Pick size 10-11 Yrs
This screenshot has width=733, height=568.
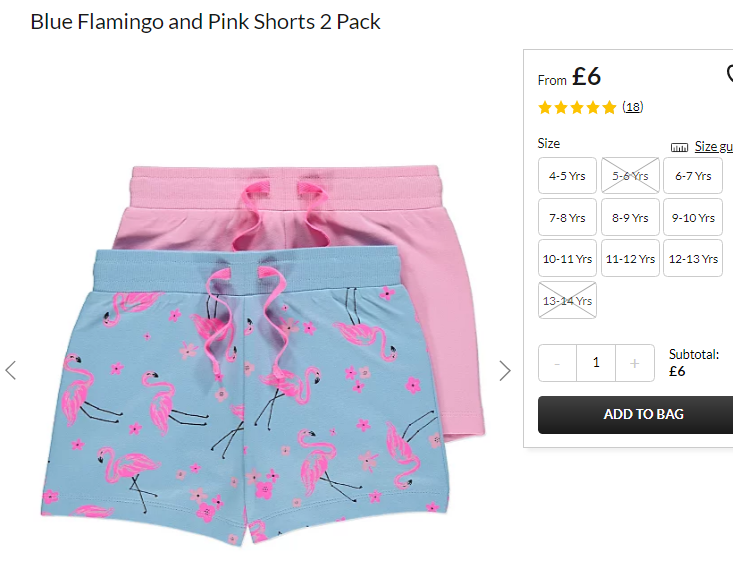coord(567,259)
